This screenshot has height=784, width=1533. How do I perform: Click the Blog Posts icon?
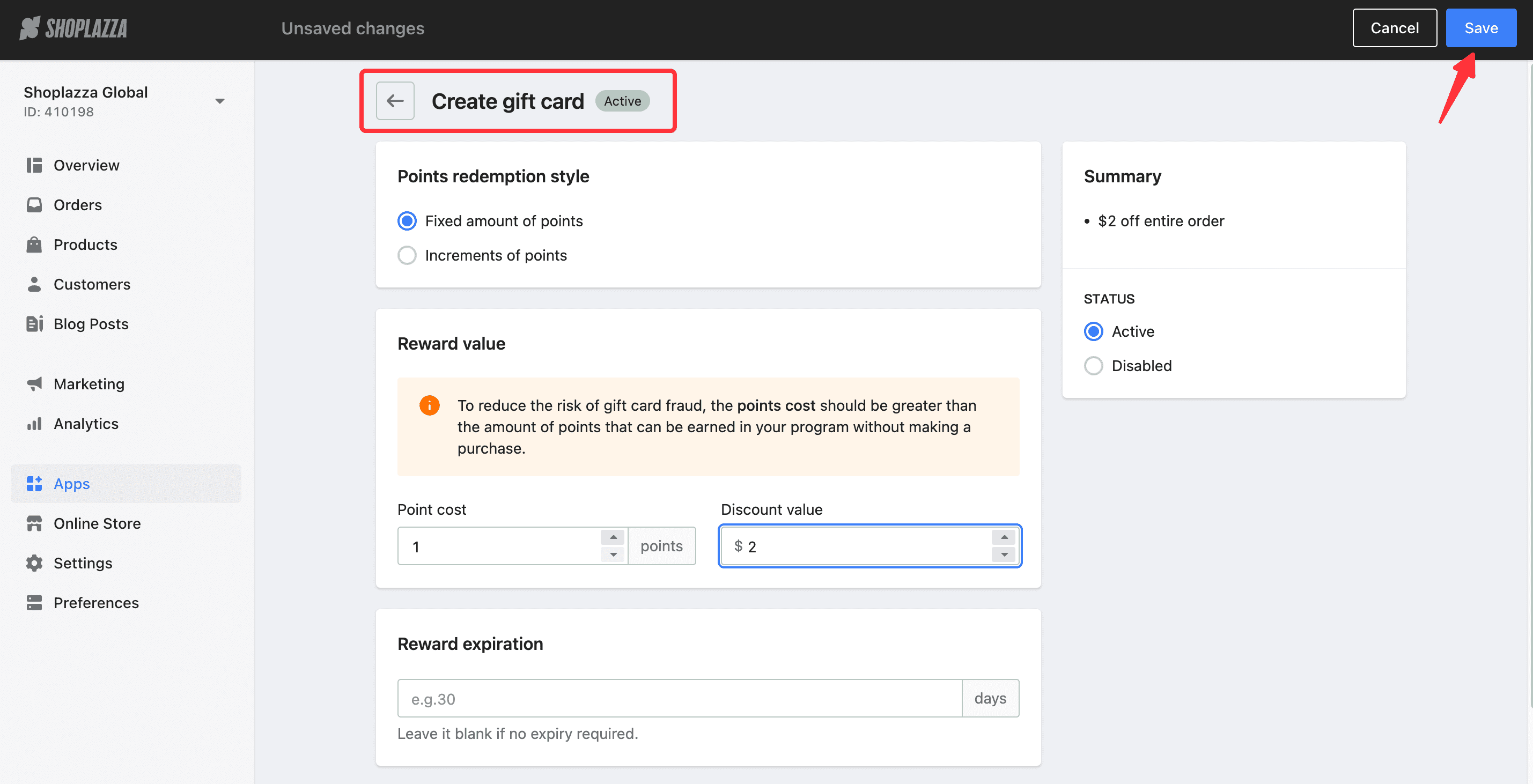[x=34, y=323]
